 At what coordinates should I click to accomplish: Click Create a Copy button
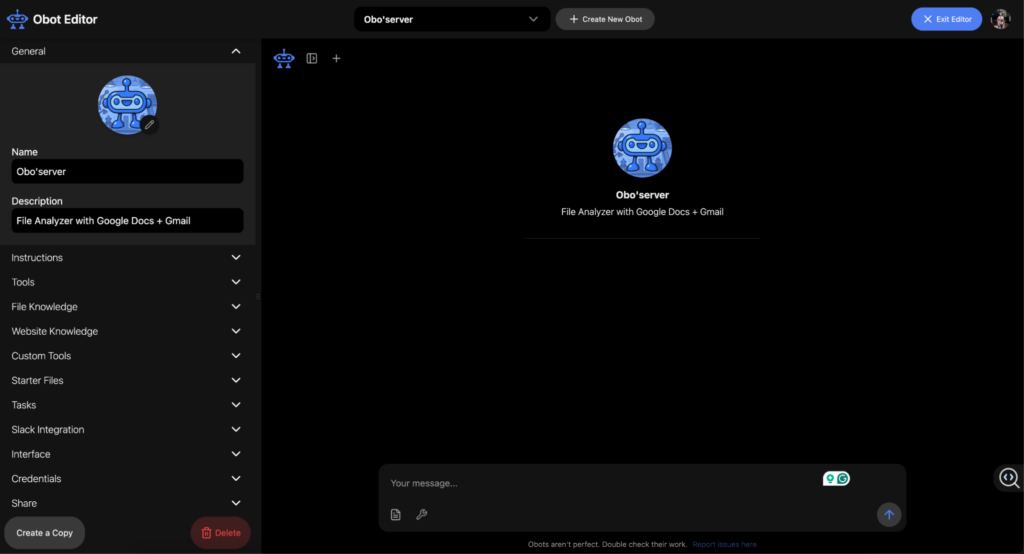(x=44, y=533)
